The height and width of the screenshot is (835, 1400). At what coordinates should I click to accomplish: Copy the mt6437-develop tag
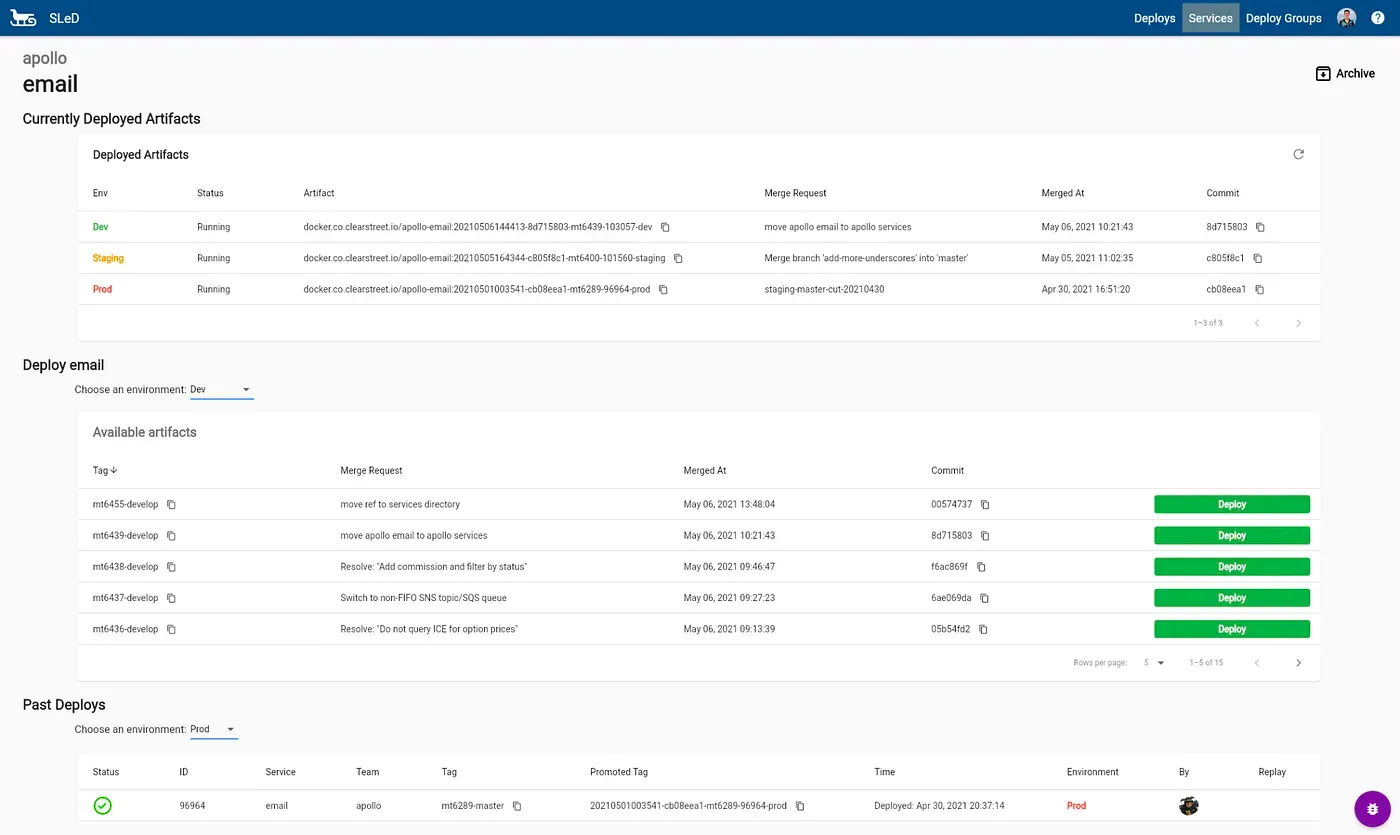click(x=171, y=598)
